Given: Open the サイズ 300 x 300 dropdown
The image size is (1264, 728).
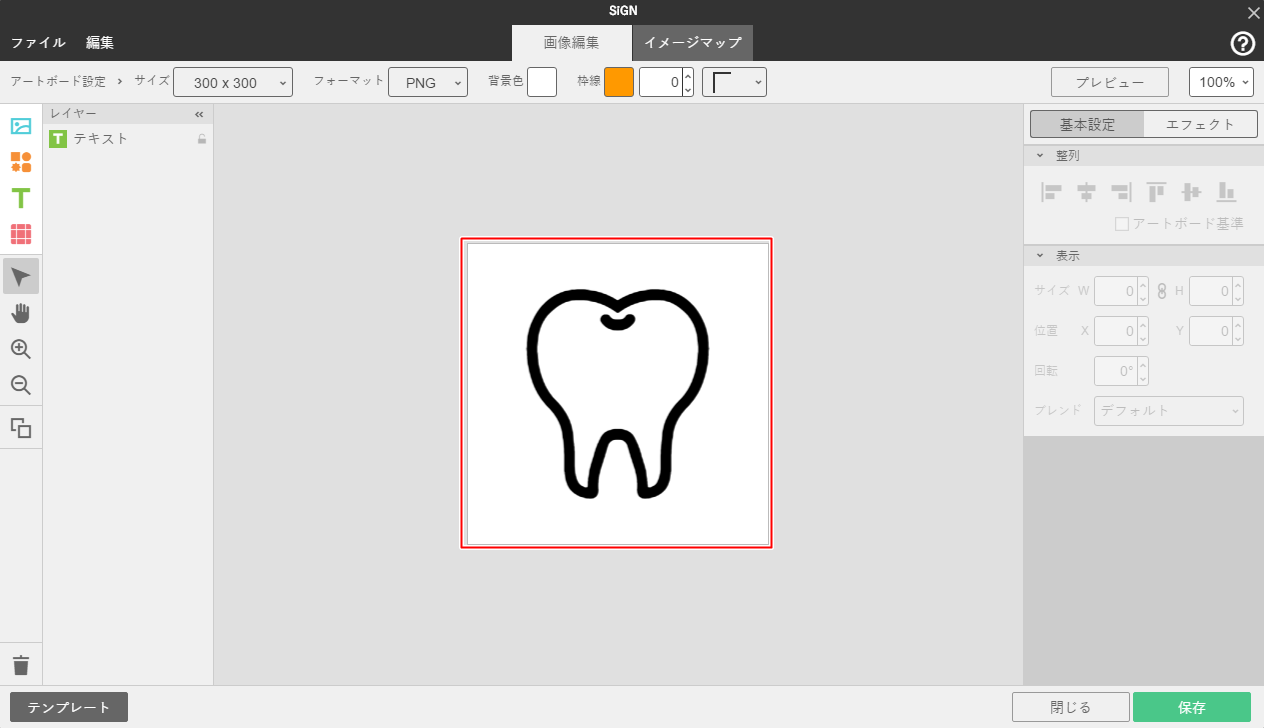Looking at the screenshot, I should pos(233,82).
